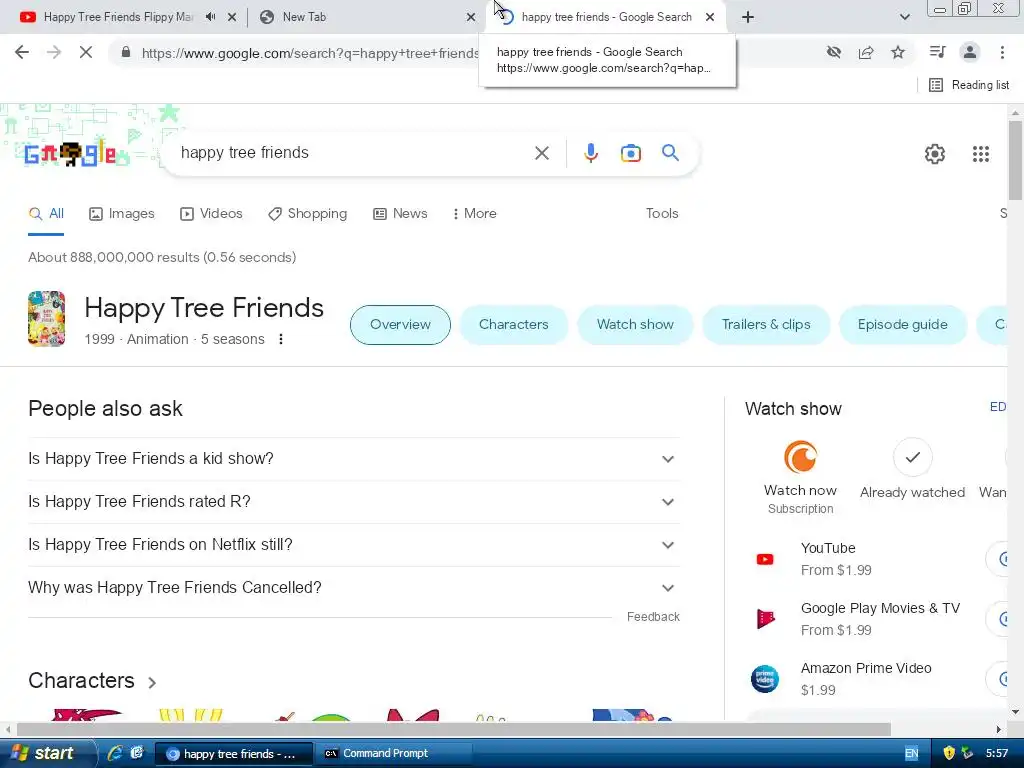Click the share page icon in the address bar

point(866,52)
